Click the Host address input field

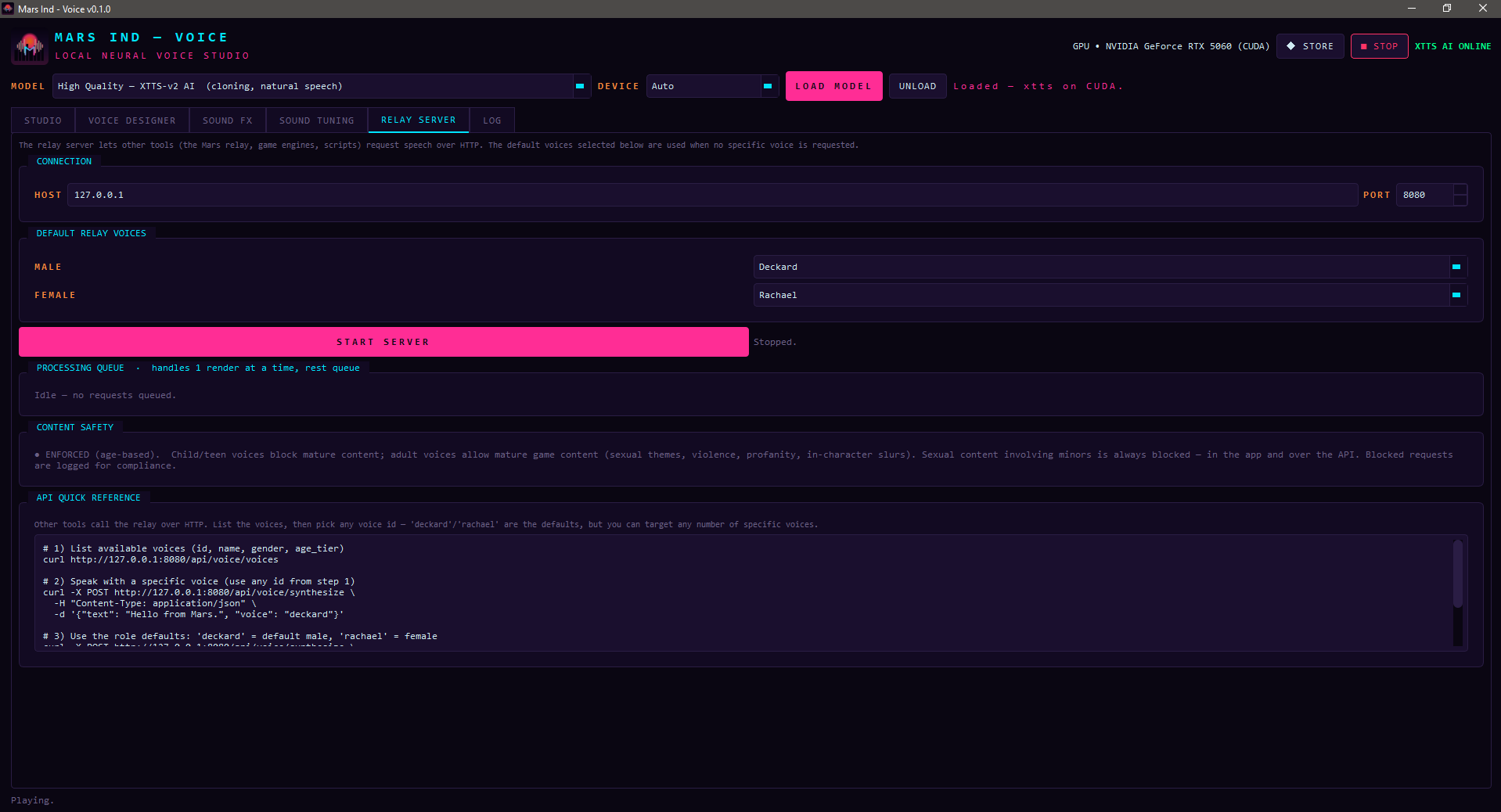[712, 195]
